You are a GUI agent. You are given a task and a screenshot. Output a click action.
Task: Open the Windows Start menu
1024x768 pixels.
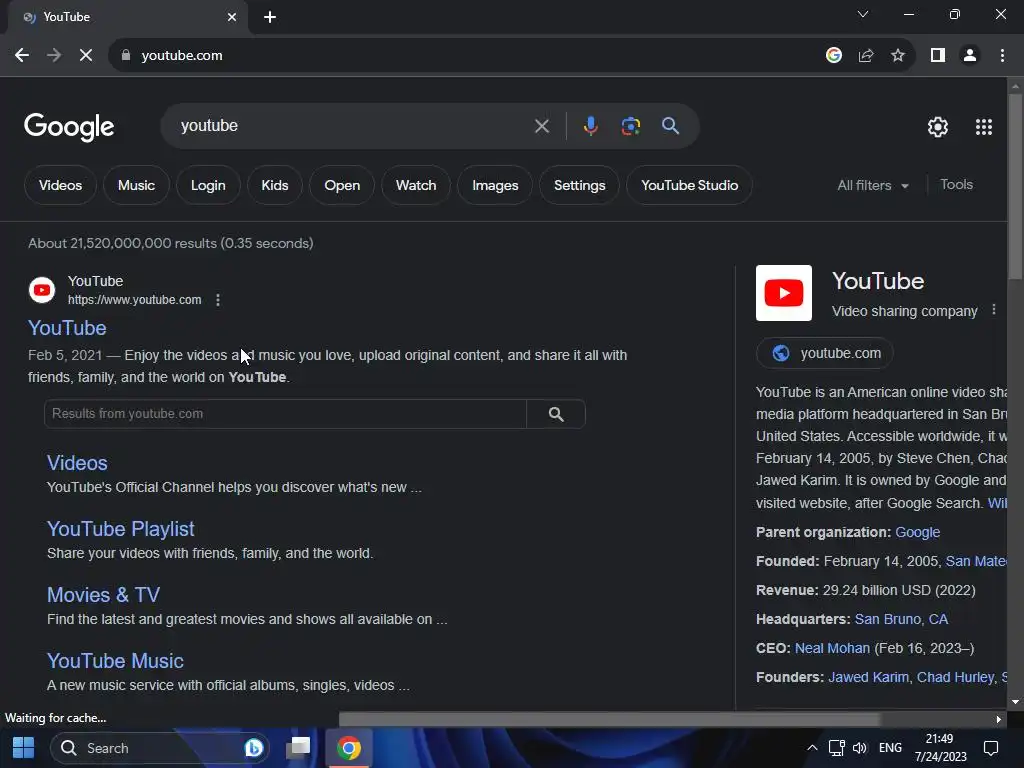[x=24, y=748]
